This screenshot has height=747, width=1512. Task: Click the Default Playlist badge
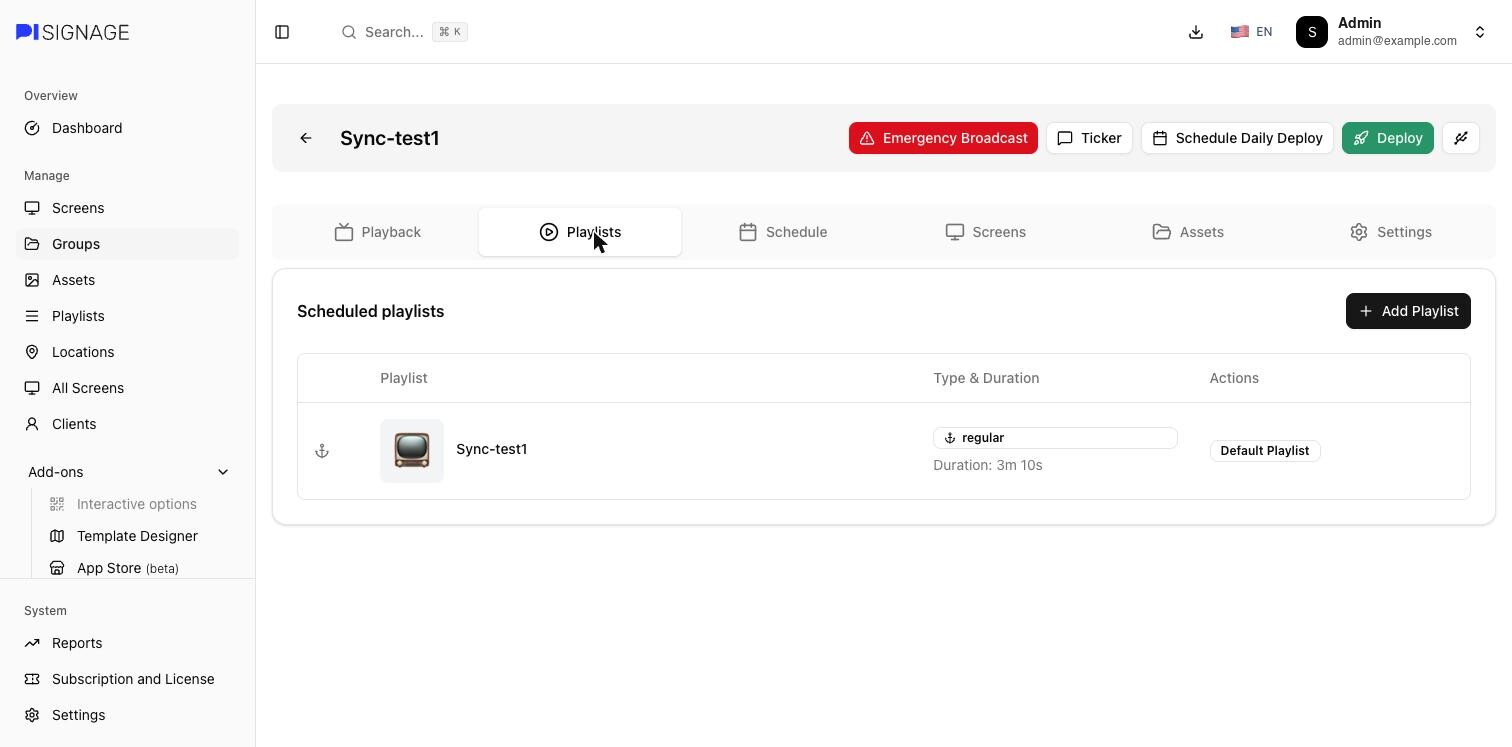tap(1265, 451)
